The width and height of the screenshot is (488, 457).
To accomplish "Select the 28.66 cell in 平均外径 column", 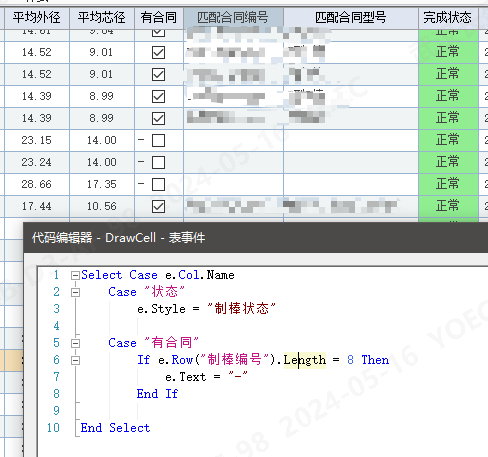I will pos(37,184).
